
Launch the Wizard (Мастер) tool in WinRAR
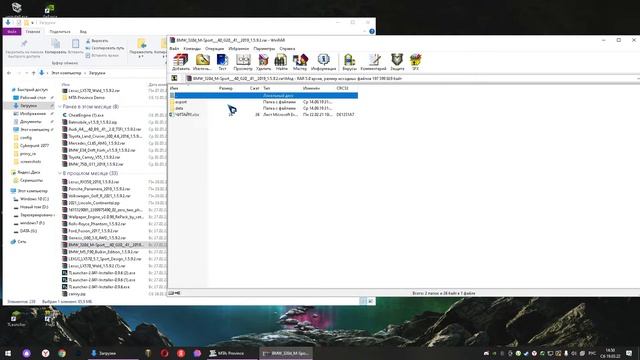300,62
